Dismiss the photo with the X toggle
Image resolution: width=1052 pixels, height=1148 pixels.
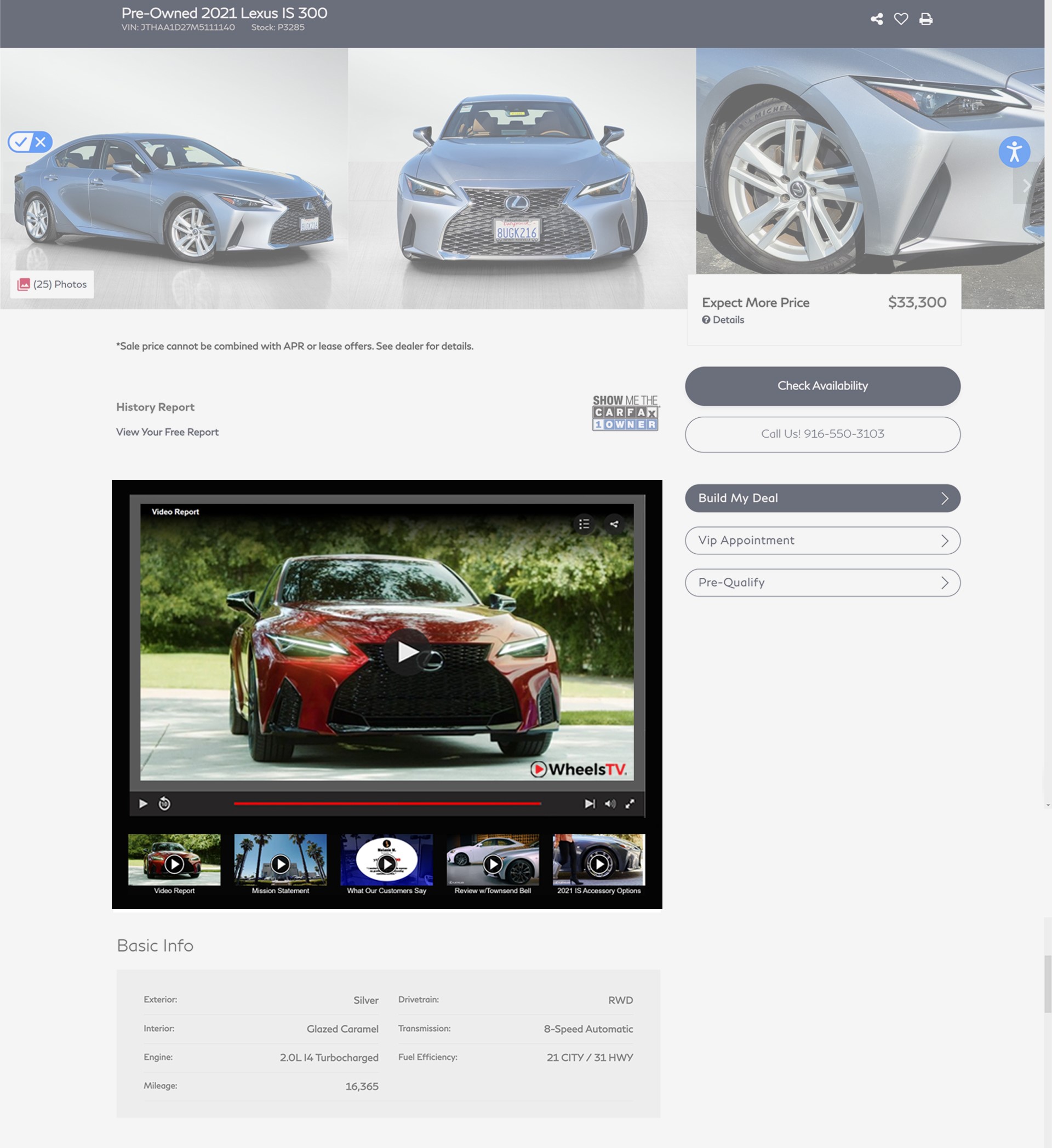click(40, 141)
